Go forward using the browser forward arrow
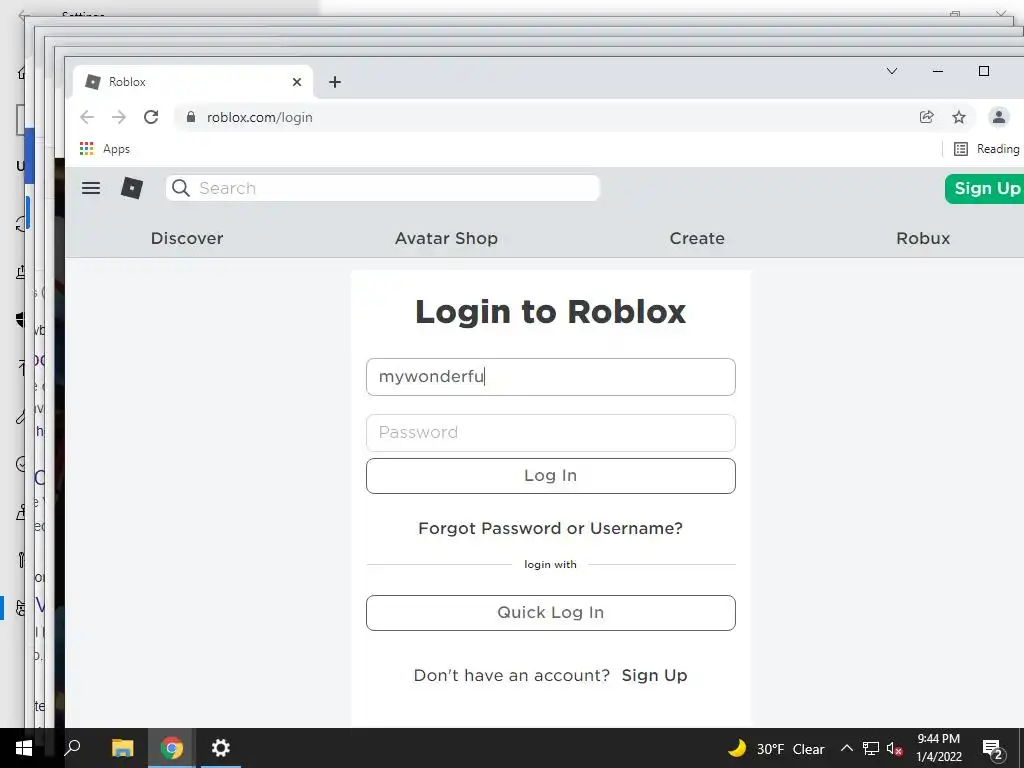 click(x=119, y=117)
